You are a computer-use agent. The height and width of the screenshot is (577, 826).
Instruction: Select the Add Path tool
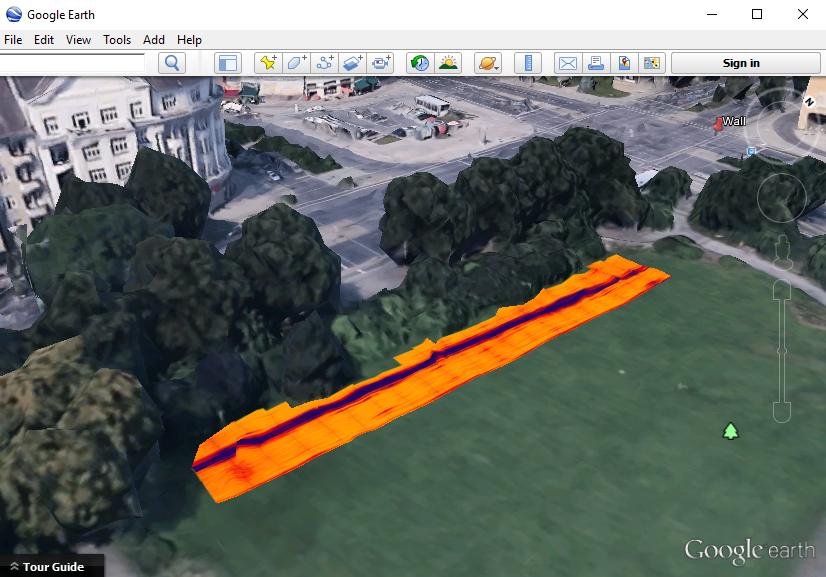pyautogui.click(x=324, y=62)
